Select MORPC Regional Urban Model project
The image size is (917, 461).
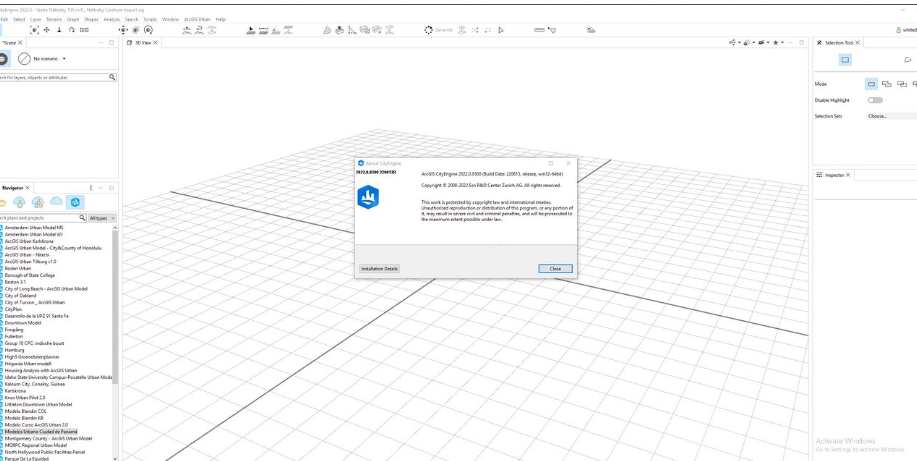click(36, 445)
